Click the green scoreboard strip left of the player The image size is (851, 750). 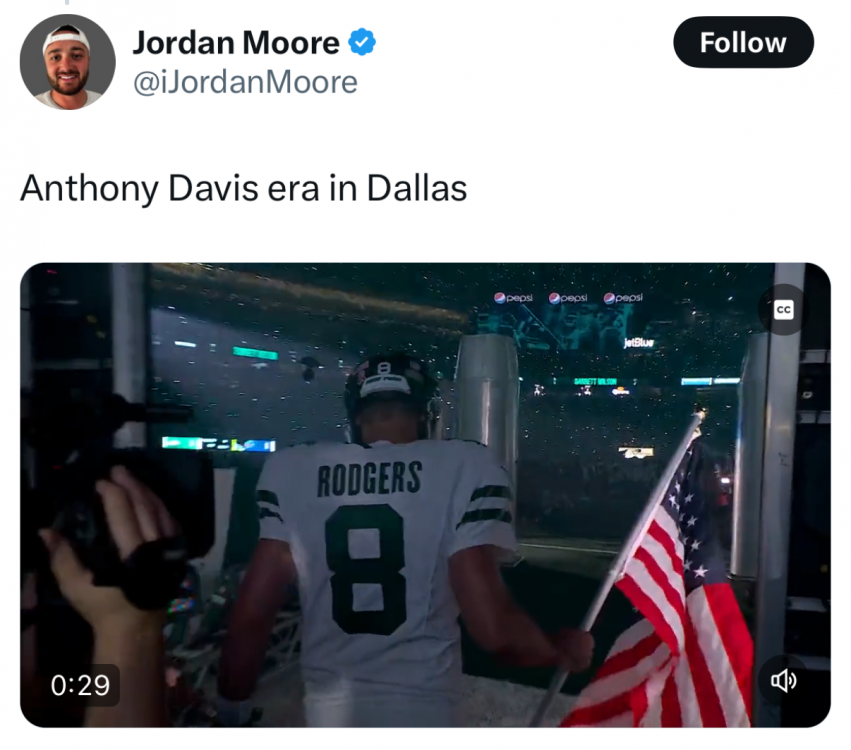[218, 444]
